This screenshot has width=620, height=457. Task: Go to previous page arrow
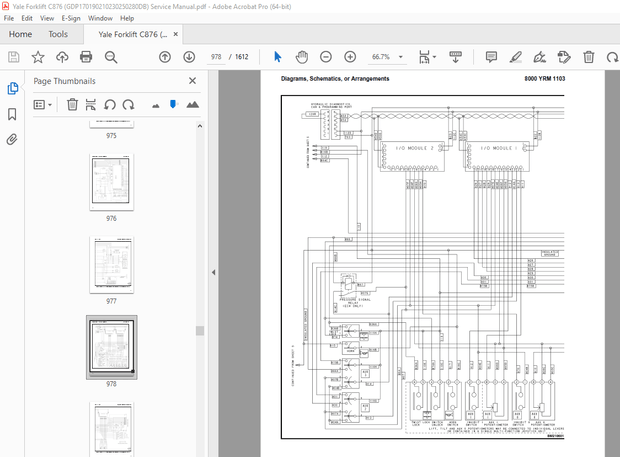(165, 57)
